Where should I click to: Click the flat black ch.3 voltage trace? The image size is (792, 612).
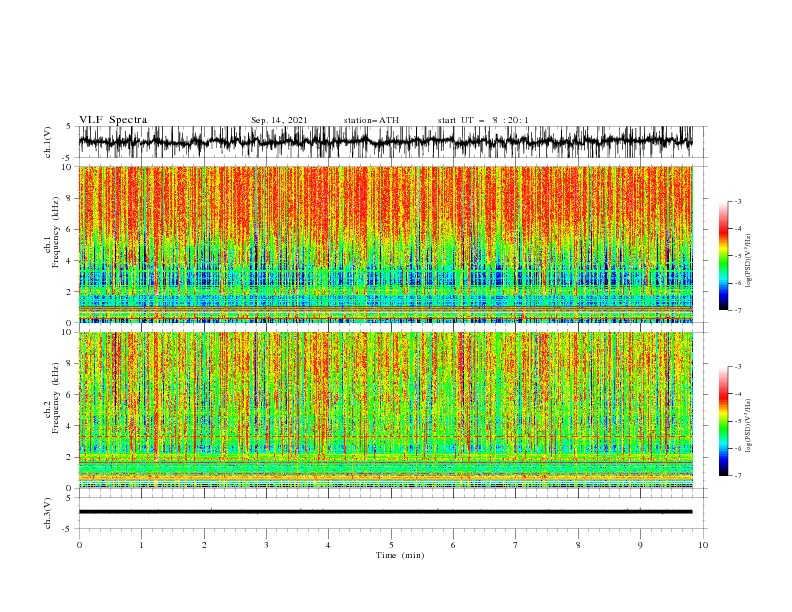coord(385,512)
